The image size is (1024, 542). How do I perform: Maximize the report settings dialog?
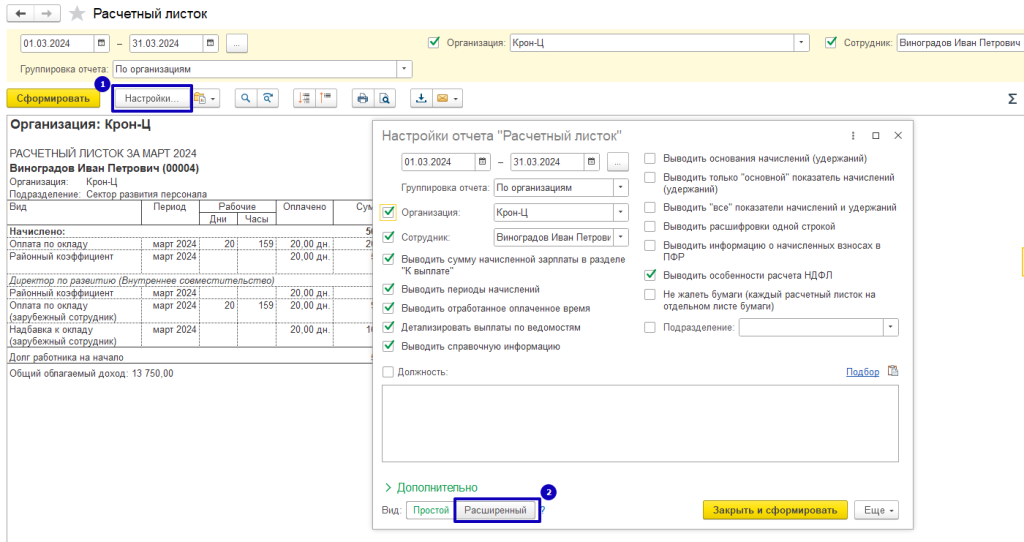[876, 136]
